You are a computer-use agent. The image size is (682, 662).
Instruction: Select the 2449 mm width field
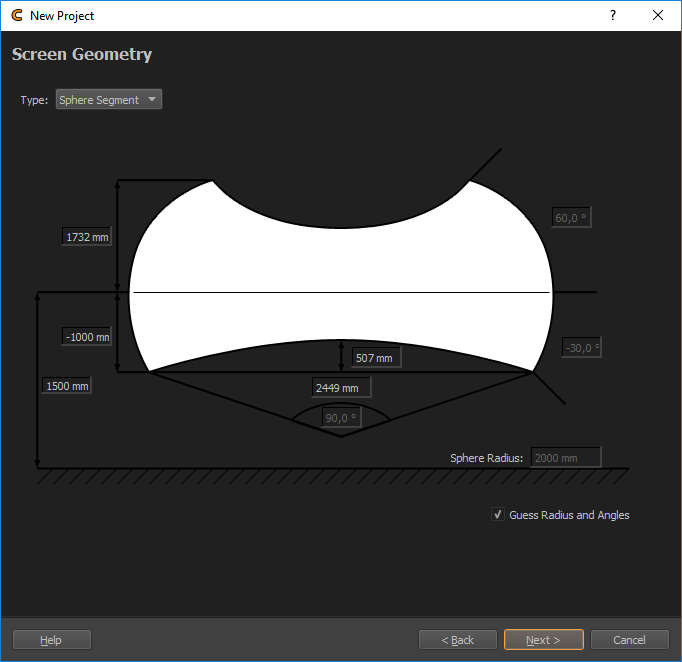coord(341,387)
